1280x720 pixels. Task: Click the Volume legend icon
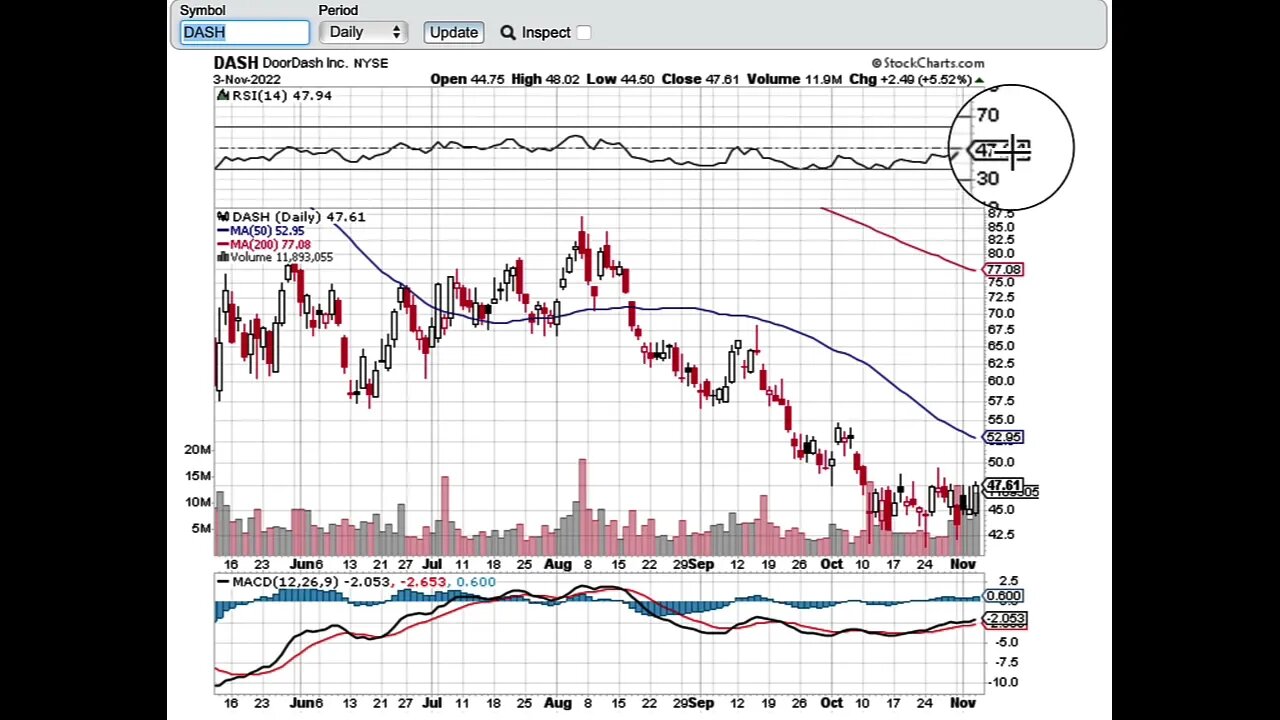click(222, 257)
